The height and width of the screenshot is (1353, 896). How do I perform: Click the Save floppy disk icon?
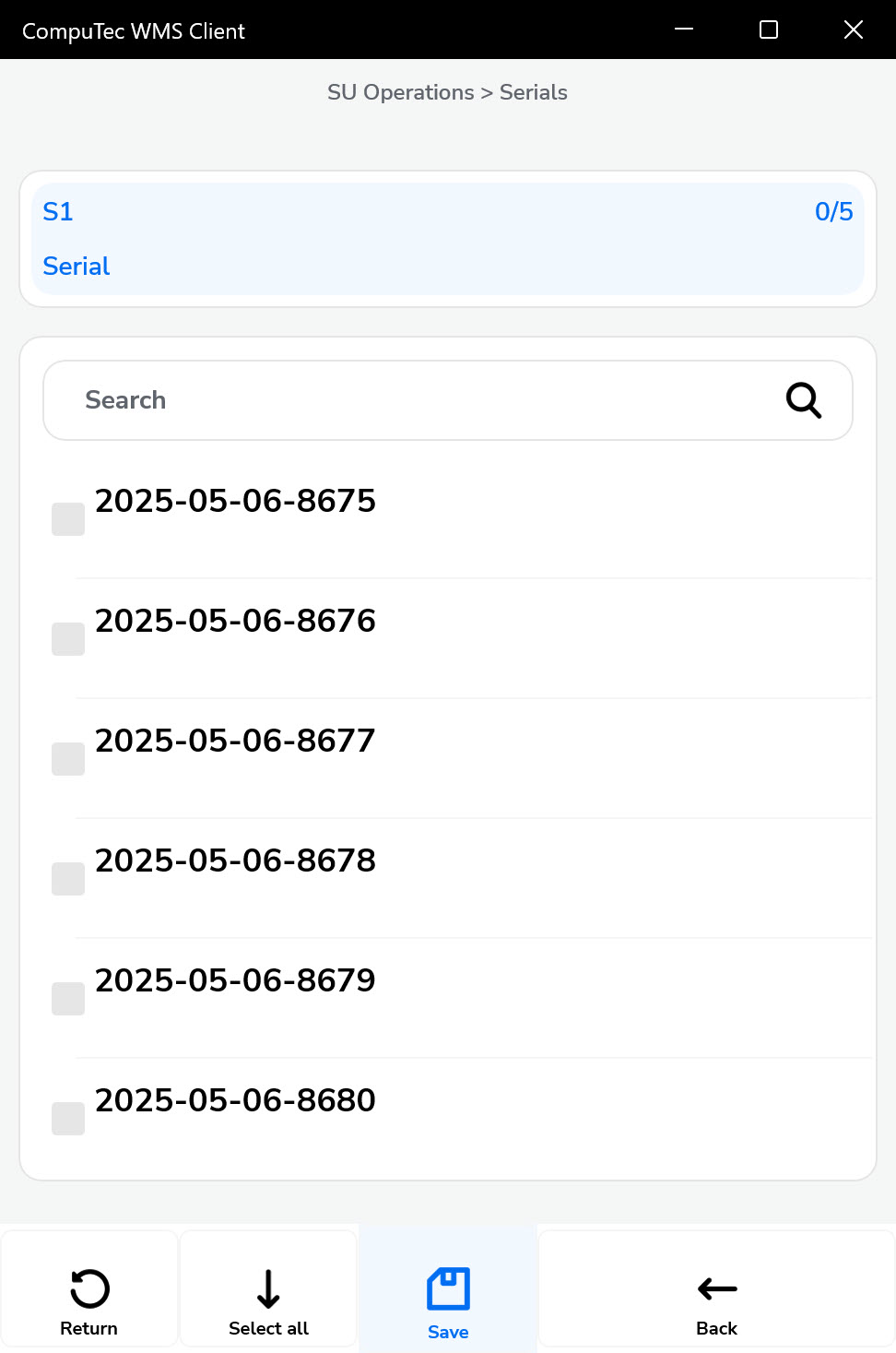pyautogui.click(x=448, y=1288)
